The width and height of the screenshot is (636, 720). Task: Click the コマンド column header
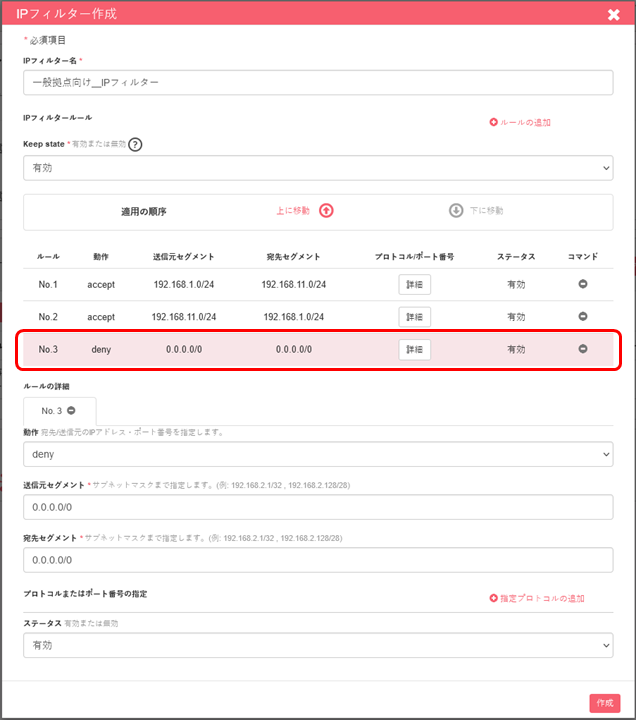[x=583, y=257]
